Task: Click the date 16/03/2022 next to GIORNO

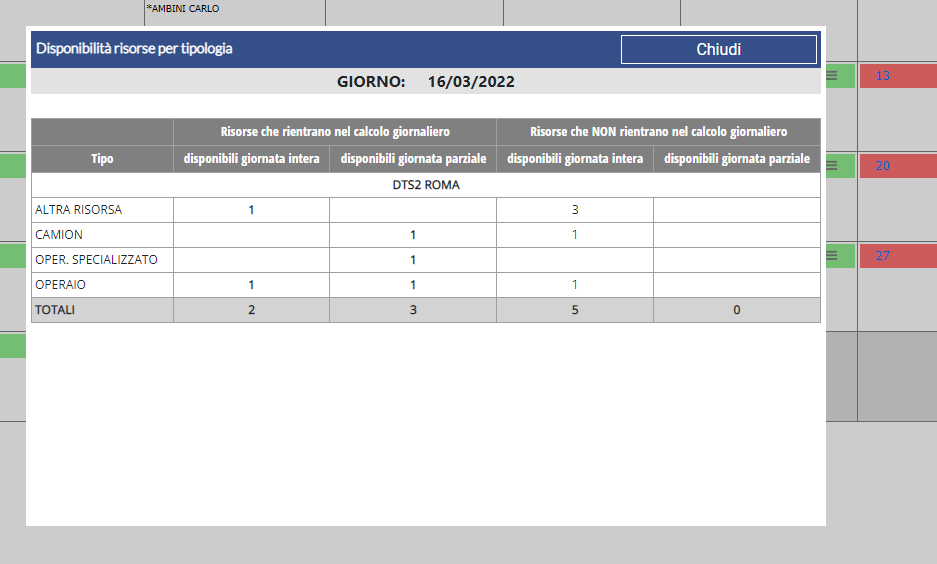Action: [x=470, y=82]
